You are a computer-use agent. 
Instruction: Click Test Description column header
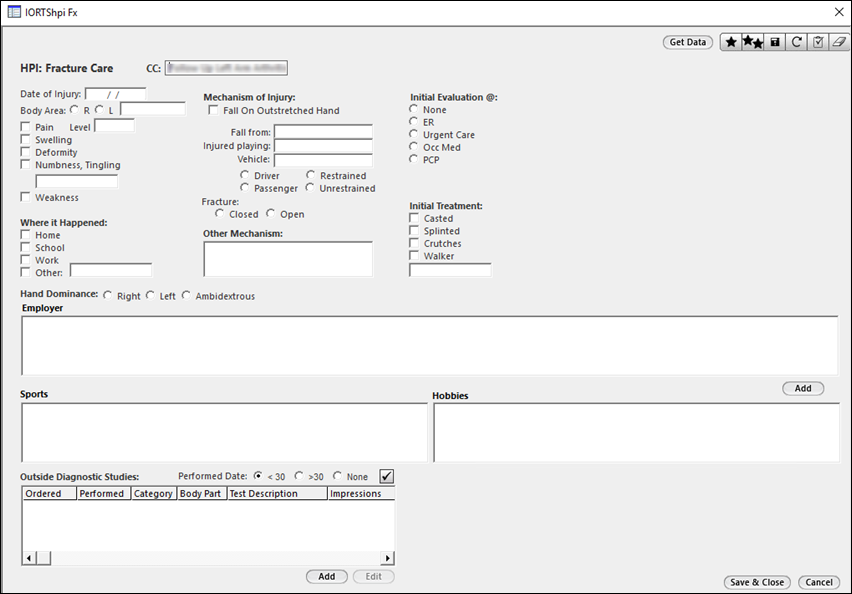click(277, 493)
